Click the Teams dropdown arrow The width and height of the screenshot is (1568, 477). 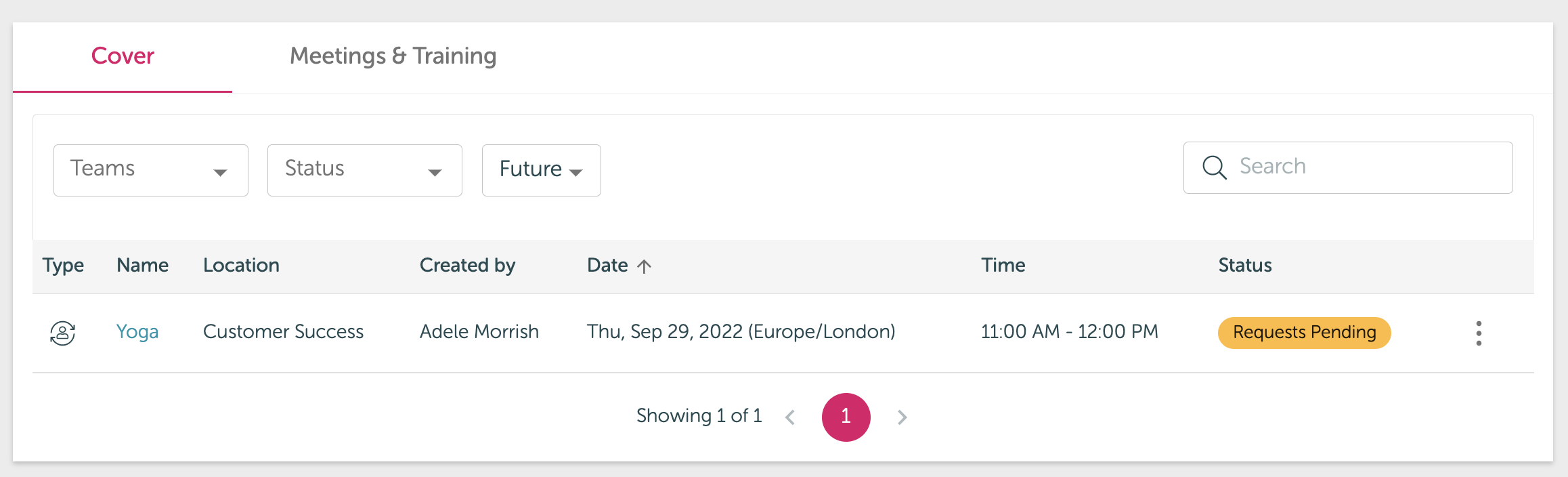pyautogui.click(x=220, y=173)
